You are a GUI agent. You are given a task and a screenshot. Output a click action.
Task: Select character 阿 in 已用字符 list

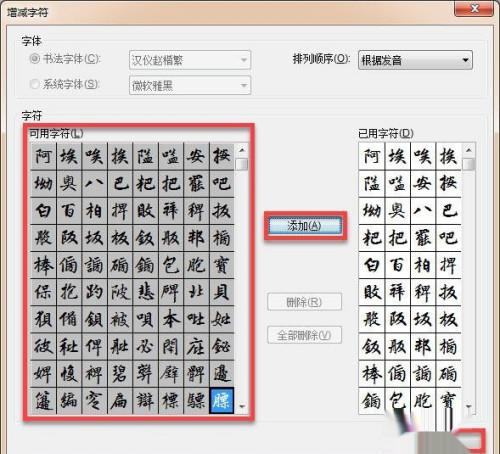click(372, 156)
